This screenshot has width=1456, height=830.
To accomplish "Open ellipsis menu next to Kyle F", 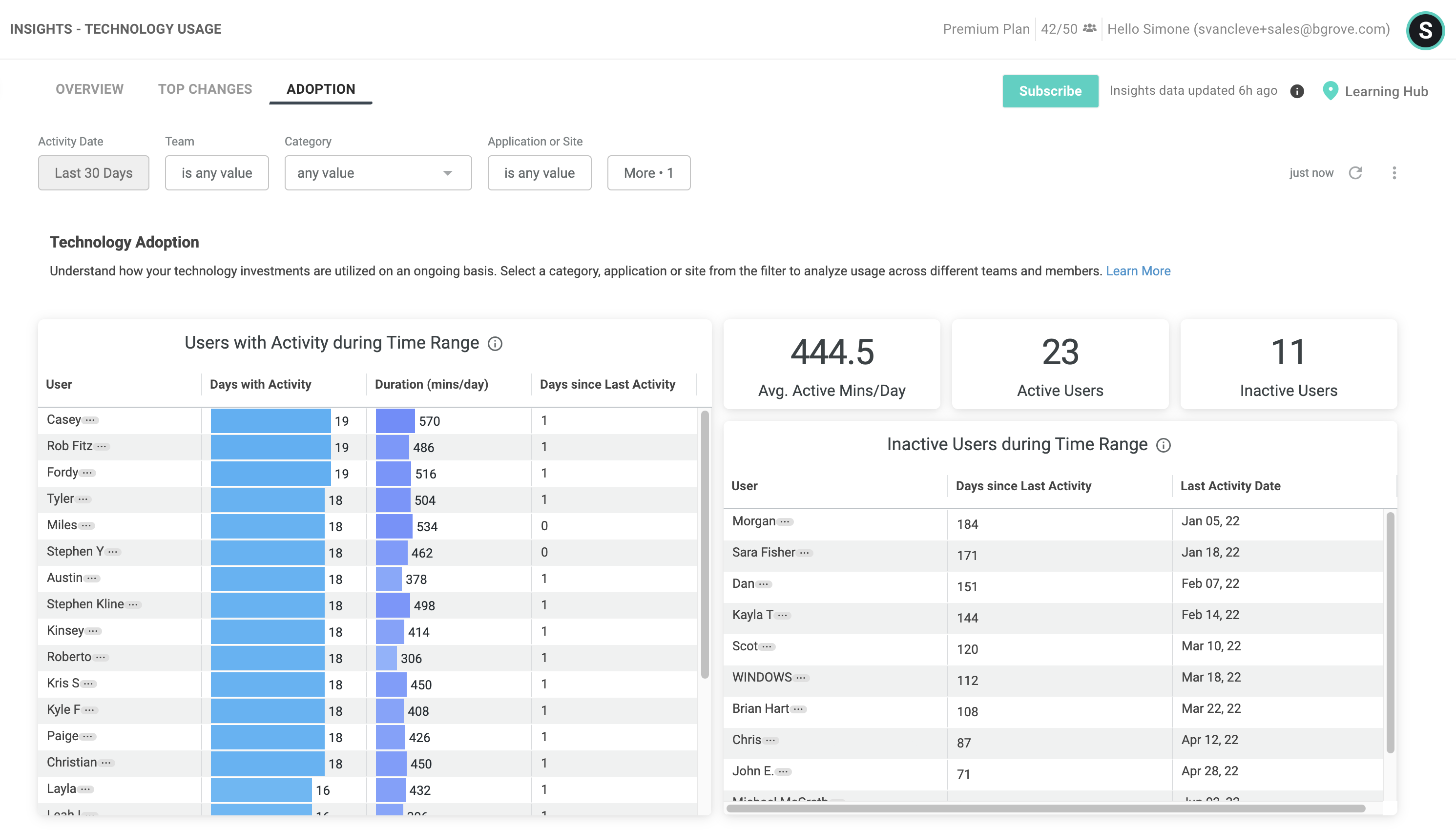I will pyautogui.click(x=90, y=710).
